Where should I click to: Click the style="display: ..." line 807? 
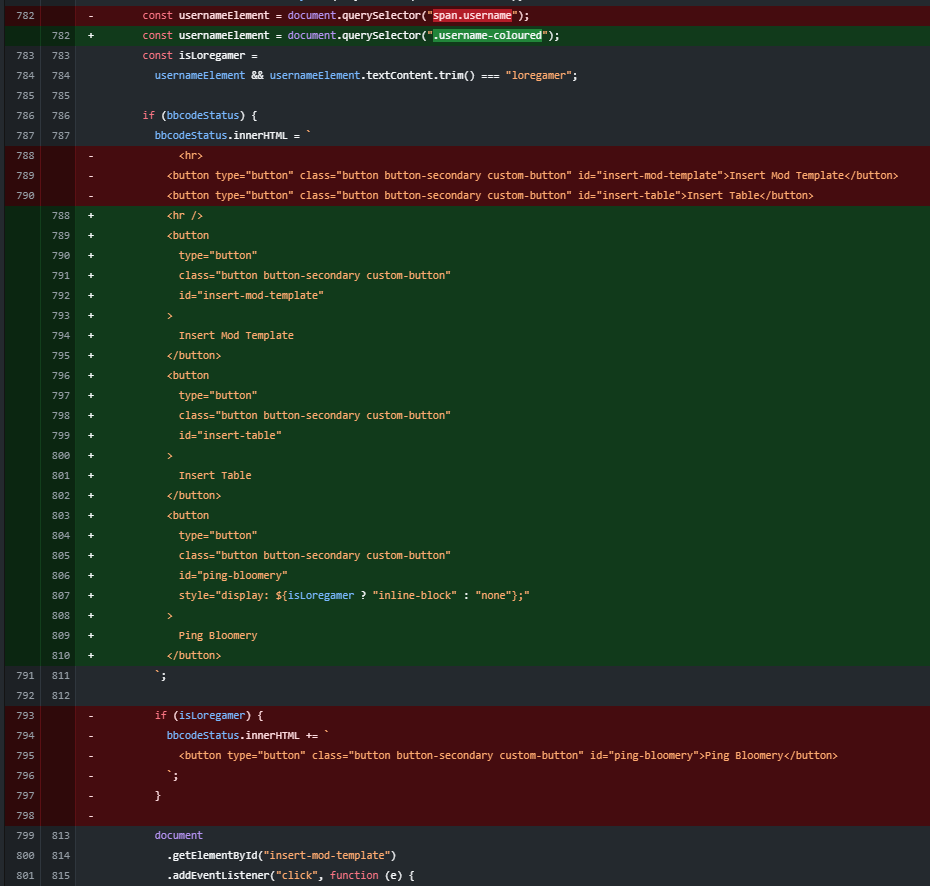(x=354, y=595)
